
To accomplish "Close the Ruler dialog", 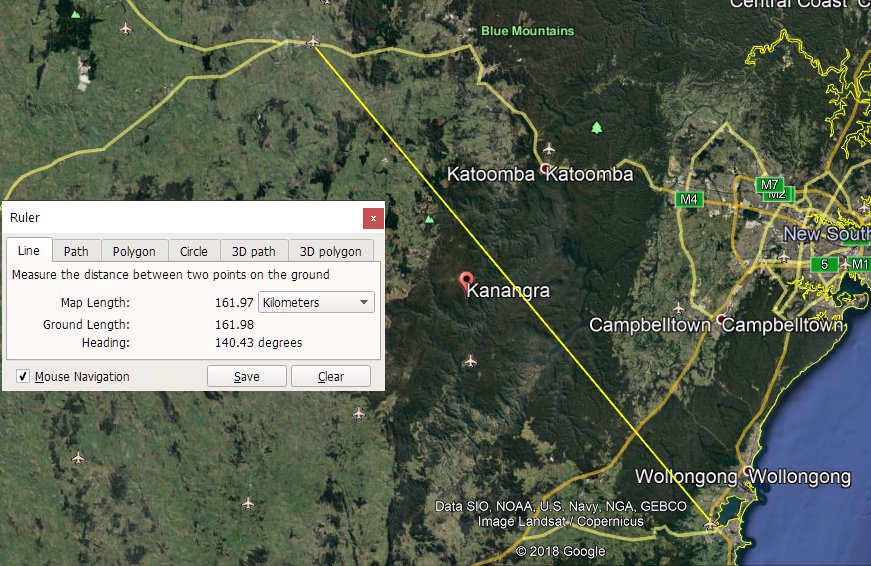I will [373, 218].
